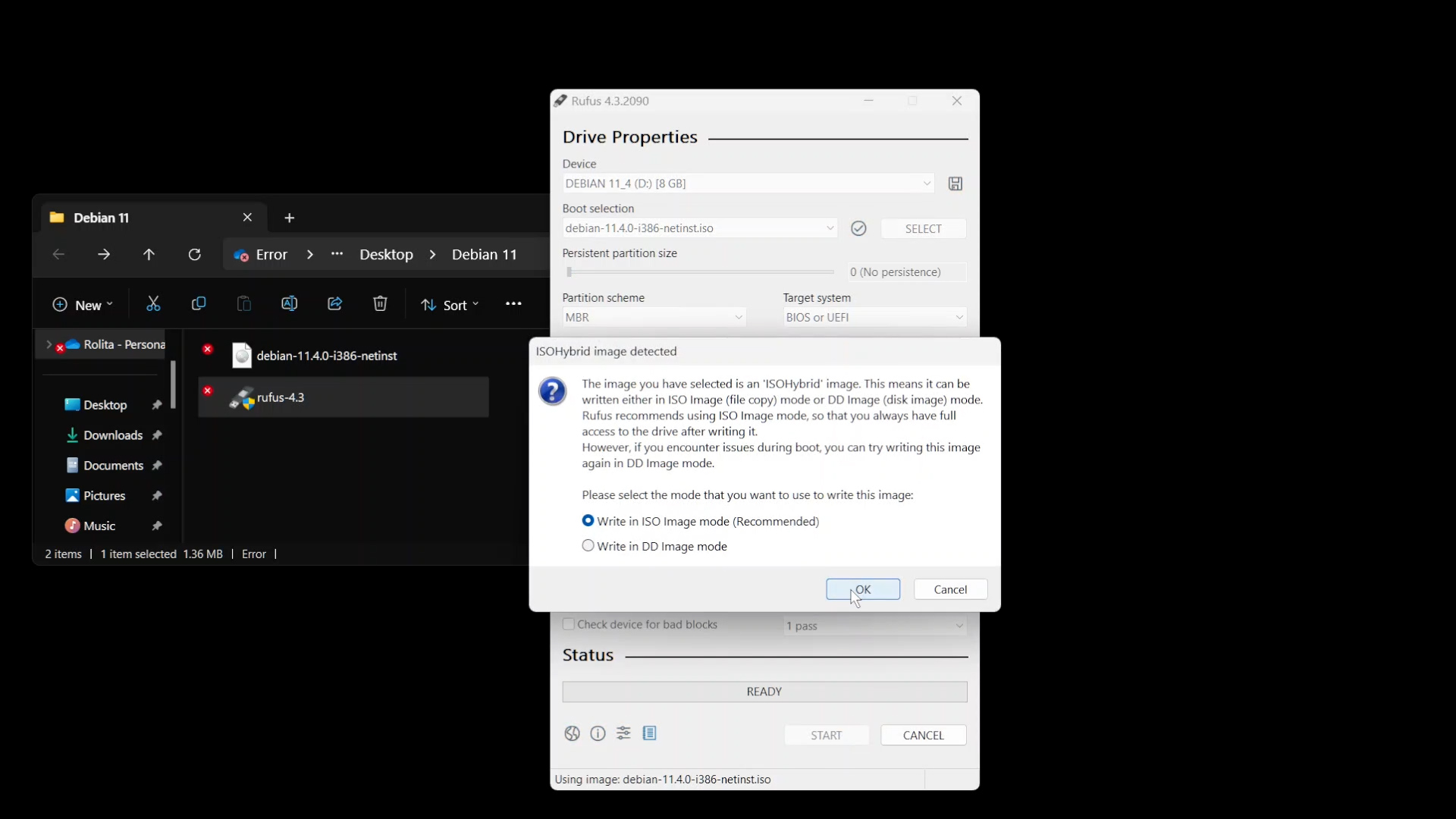Click the rufus-4.3 file icon
The width and height of the screenshot is (1456, 819).
pyautogui.click(x=242, y=397)
